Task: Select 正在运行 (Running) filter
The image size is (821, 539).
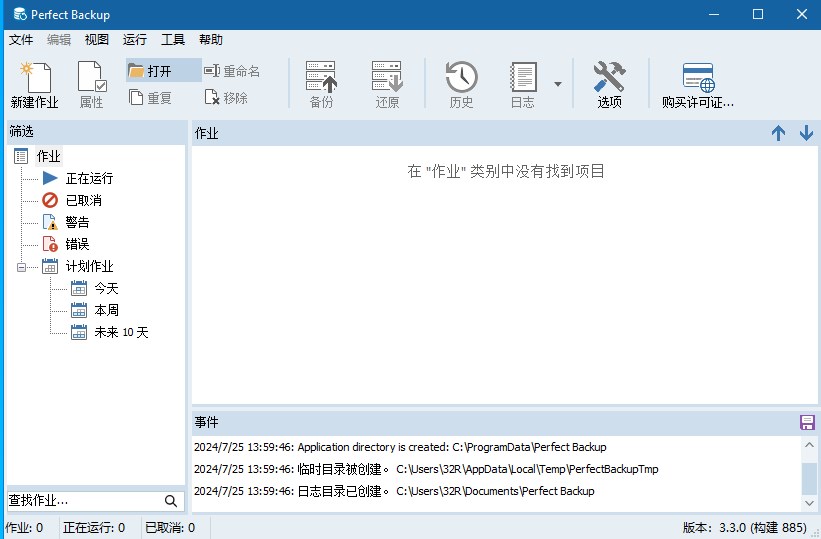Action: click(89, 178)
